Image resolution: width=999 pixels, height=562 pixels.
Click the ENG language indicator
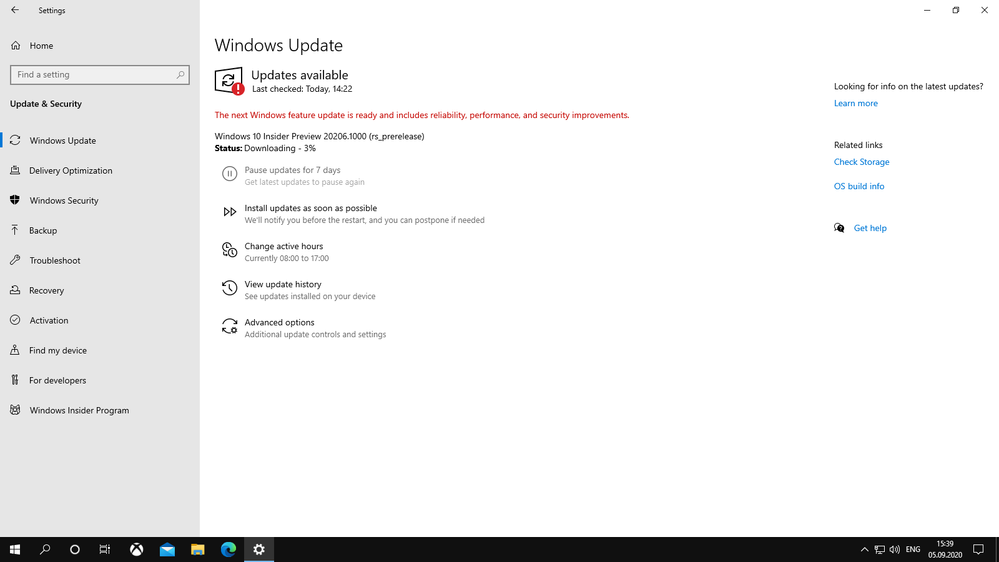click(913, 549)
